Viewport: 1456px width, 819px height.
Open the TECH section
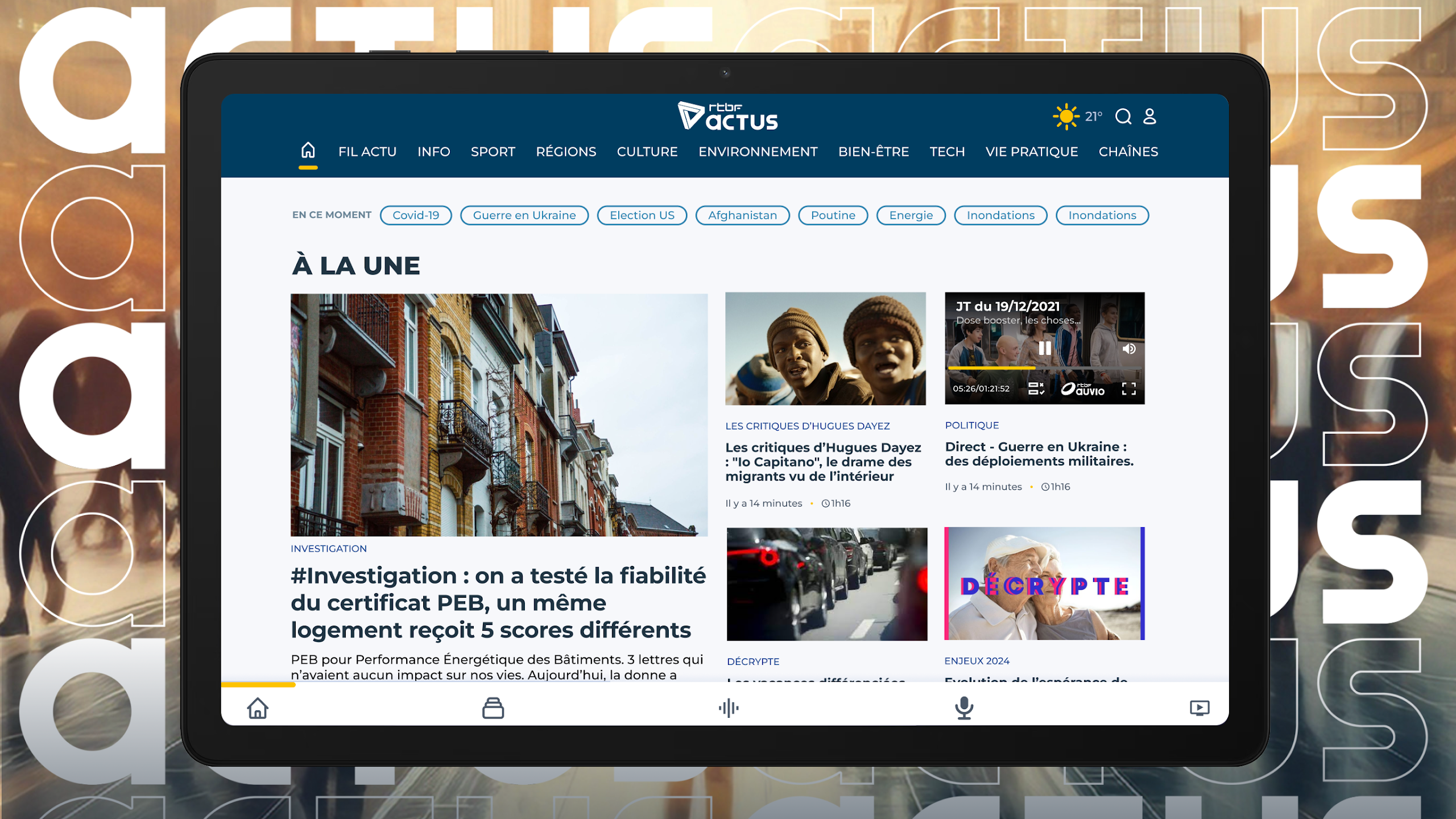pos(947,152)
